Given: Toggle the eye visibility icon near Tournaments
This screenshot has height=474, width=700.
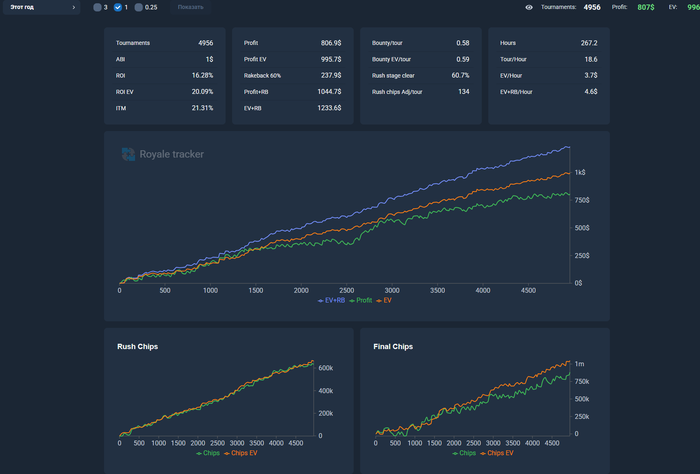Looking at the screenshot, I should [529, 7].
